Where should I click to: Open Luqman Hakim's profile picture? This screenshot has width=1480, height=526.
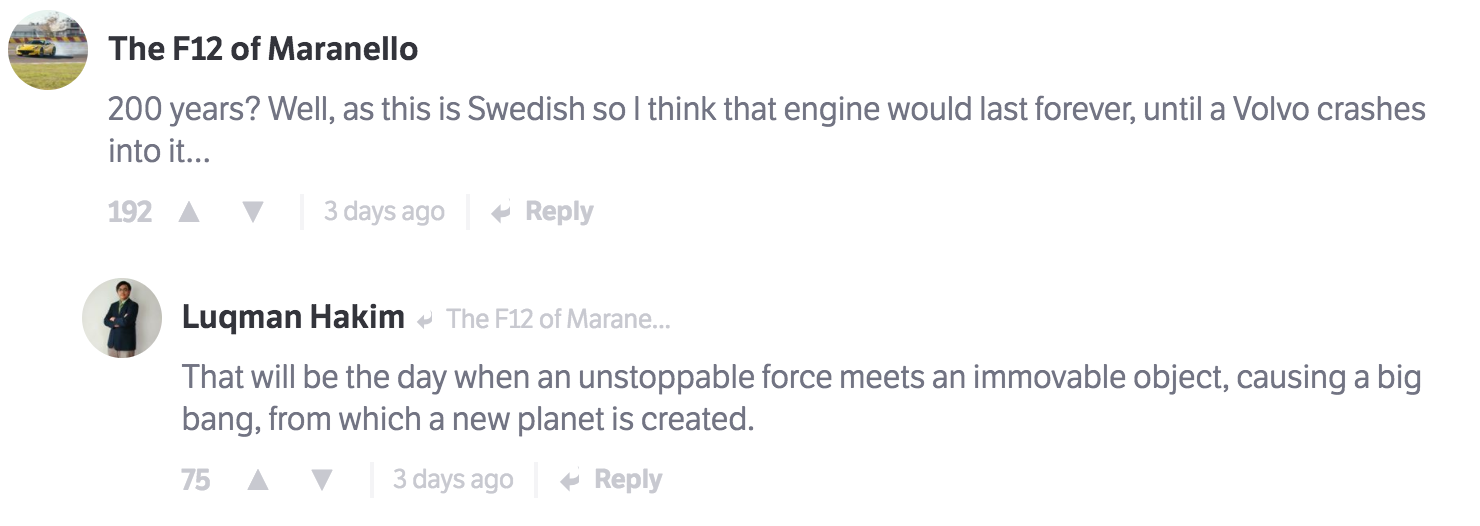[122, 318]
